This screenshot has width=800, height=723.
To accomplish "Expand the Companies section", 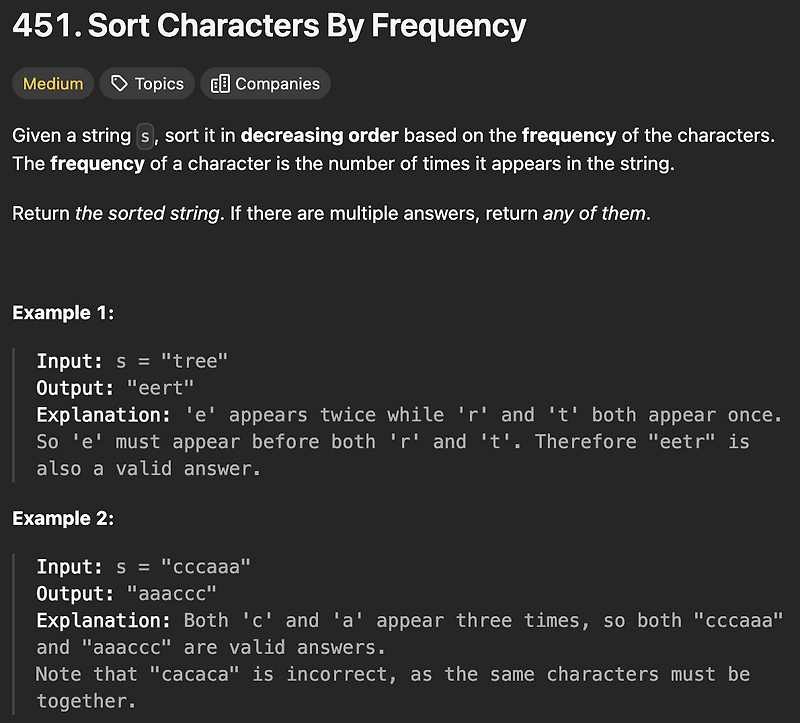I will pyautogui.click(x=265, y=83).
